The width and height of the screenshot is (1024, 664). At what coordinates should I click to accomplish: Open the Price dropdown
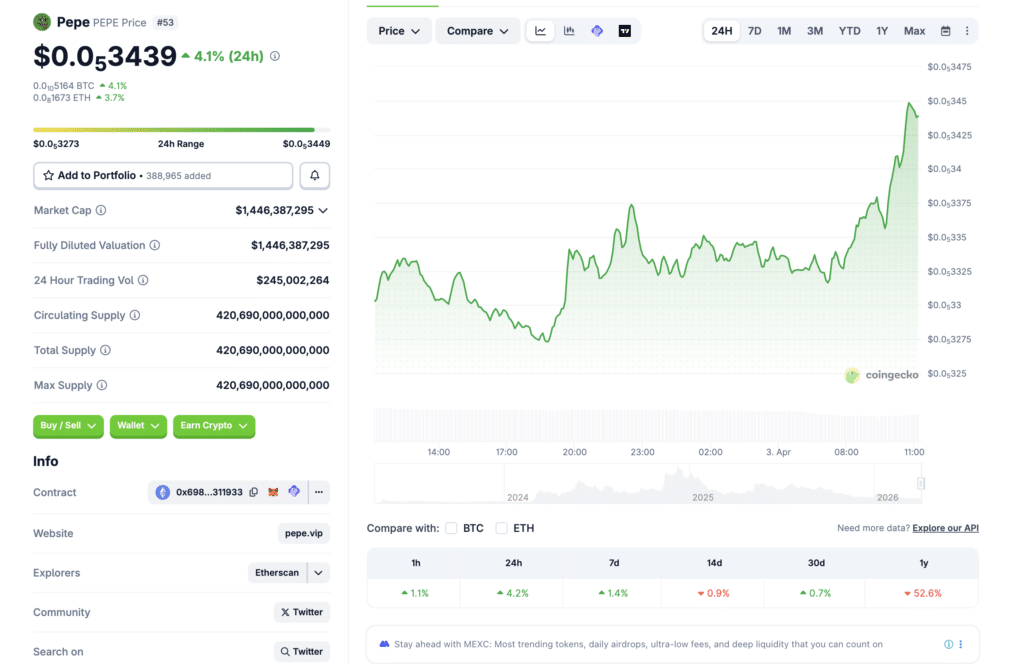(399, 31)
